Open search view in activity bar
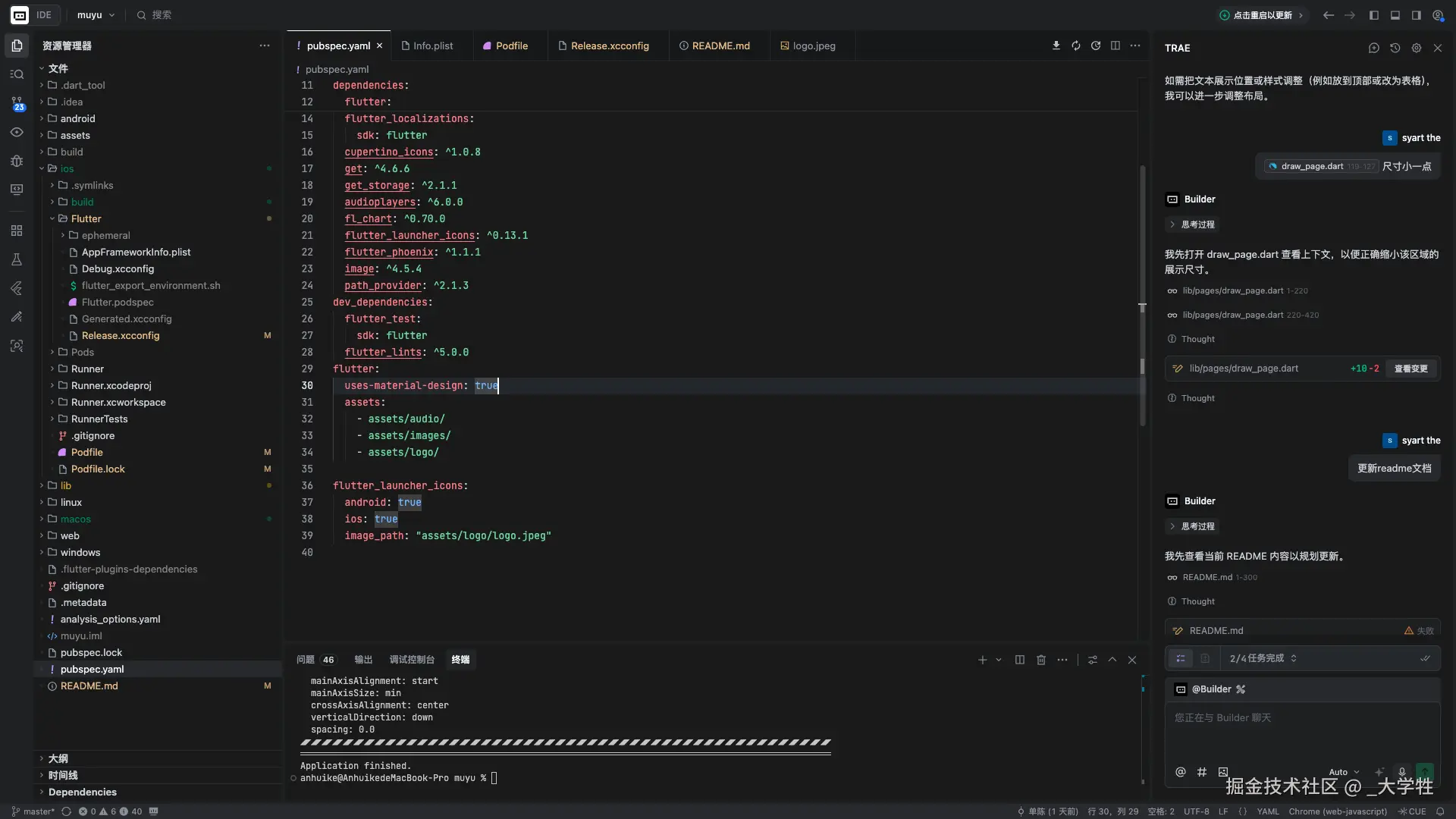 tap(17, 74)
